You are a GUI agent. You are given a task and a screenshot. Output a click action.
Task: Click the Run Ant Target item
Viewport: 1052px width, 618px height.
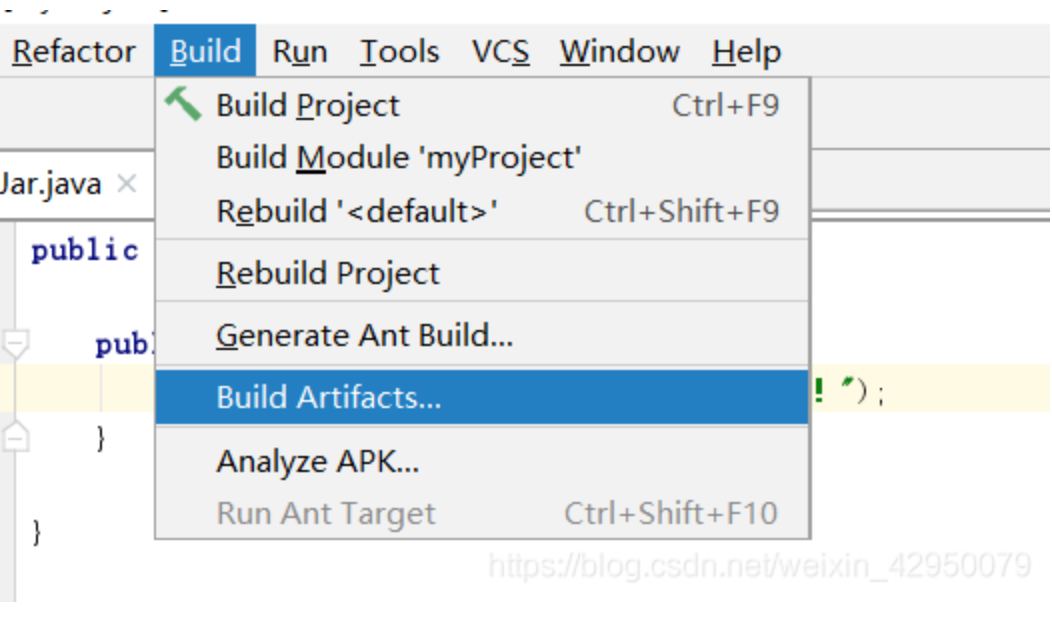[x=326, y=514]
